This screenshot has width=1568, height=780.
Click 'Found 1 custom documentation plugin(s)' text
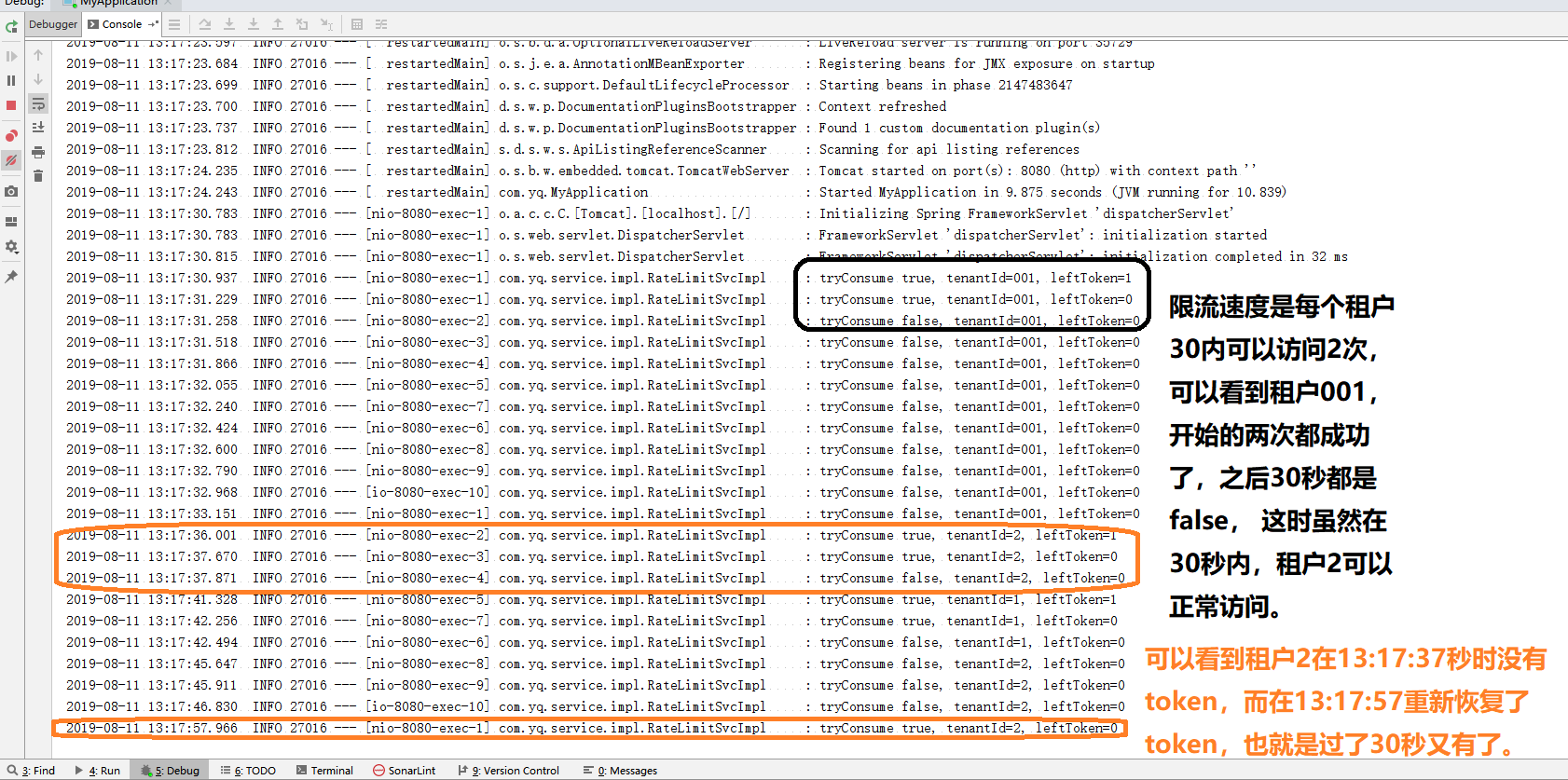tap(959, 128)
